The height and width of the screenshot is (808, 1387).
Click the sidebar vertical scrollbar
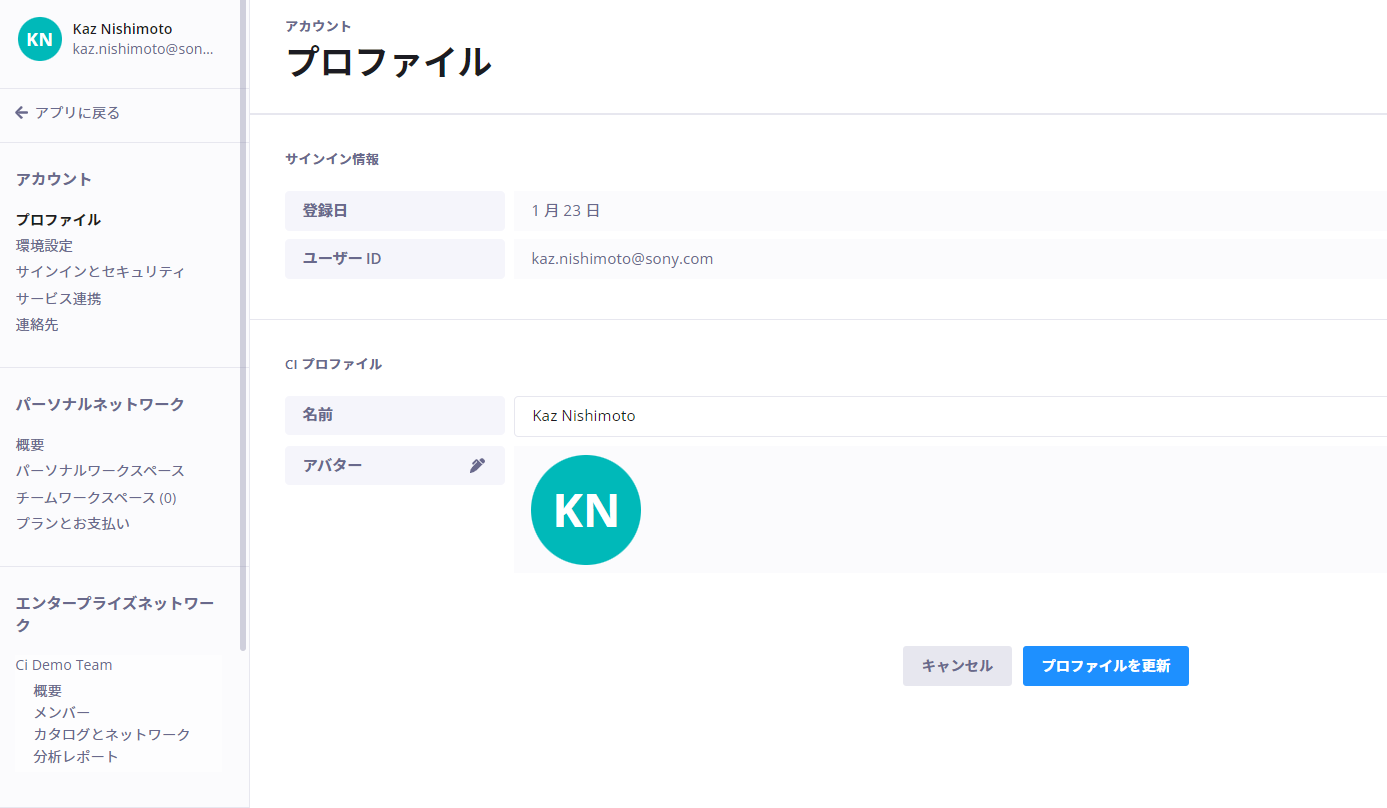tap(243, 325)
